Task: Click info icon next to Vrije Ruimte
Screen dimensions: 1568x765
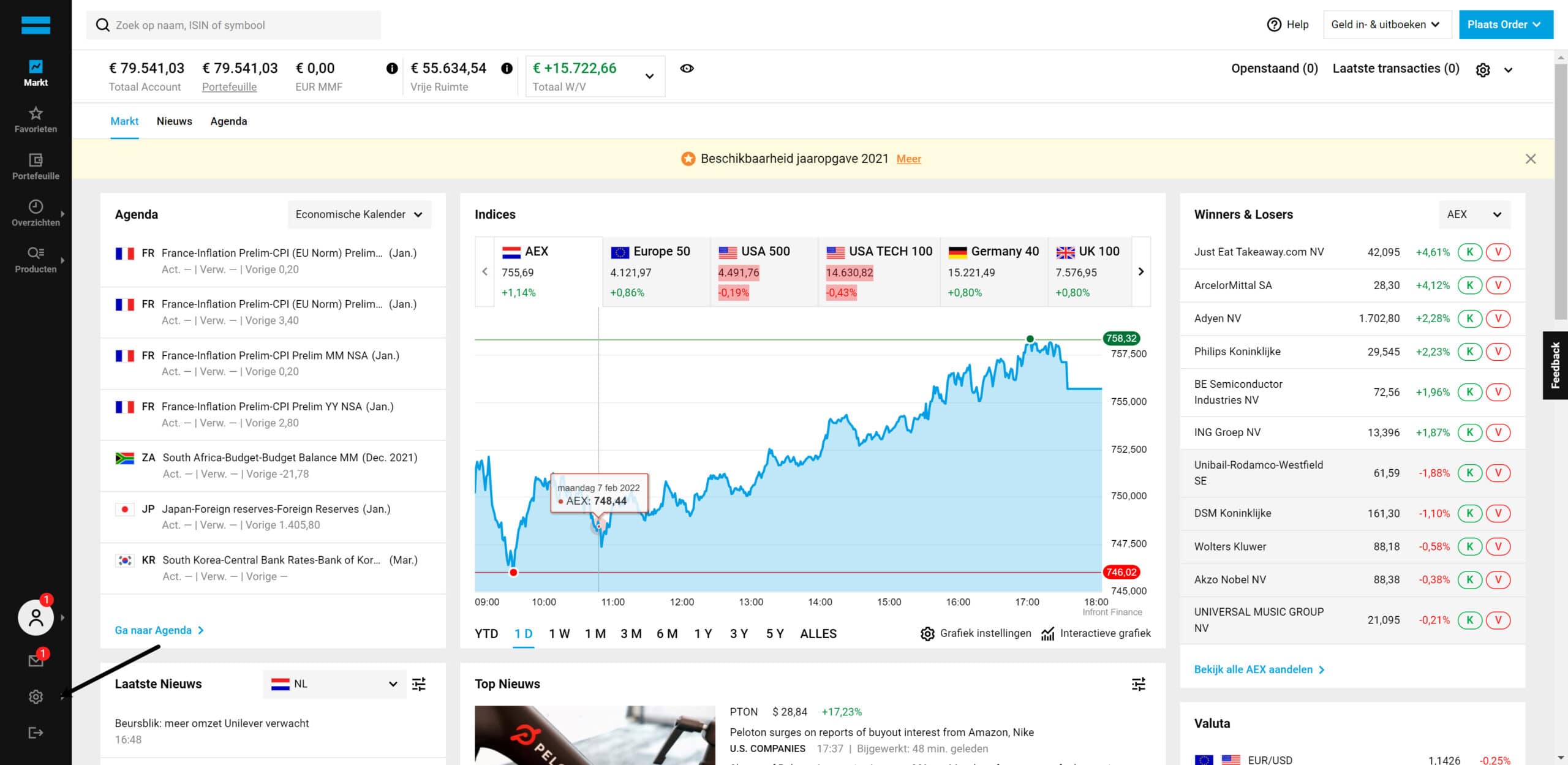Action: [x=507, y=69]
